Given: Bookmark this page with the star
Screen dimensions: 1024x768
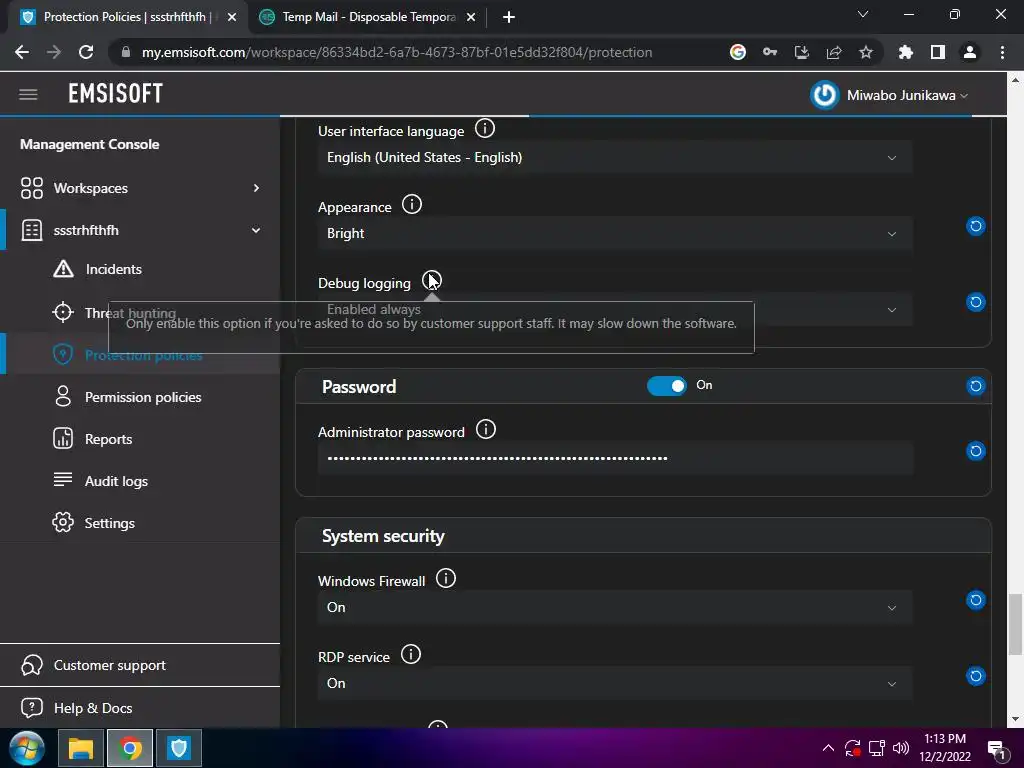Looking at the screenshot, I should point(866,52).
